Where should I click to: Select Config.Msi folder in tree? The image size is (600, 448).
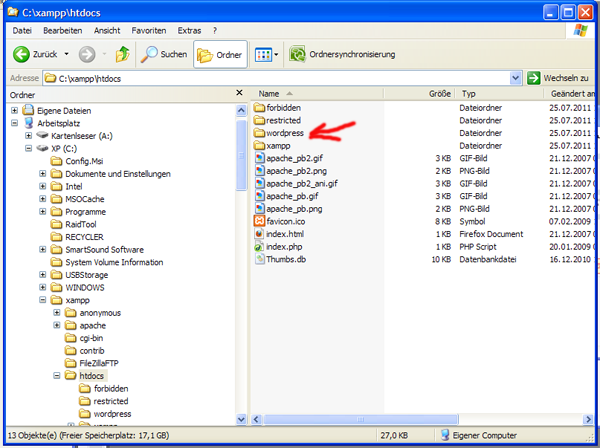pyautogui.click(x=77, y=161)
